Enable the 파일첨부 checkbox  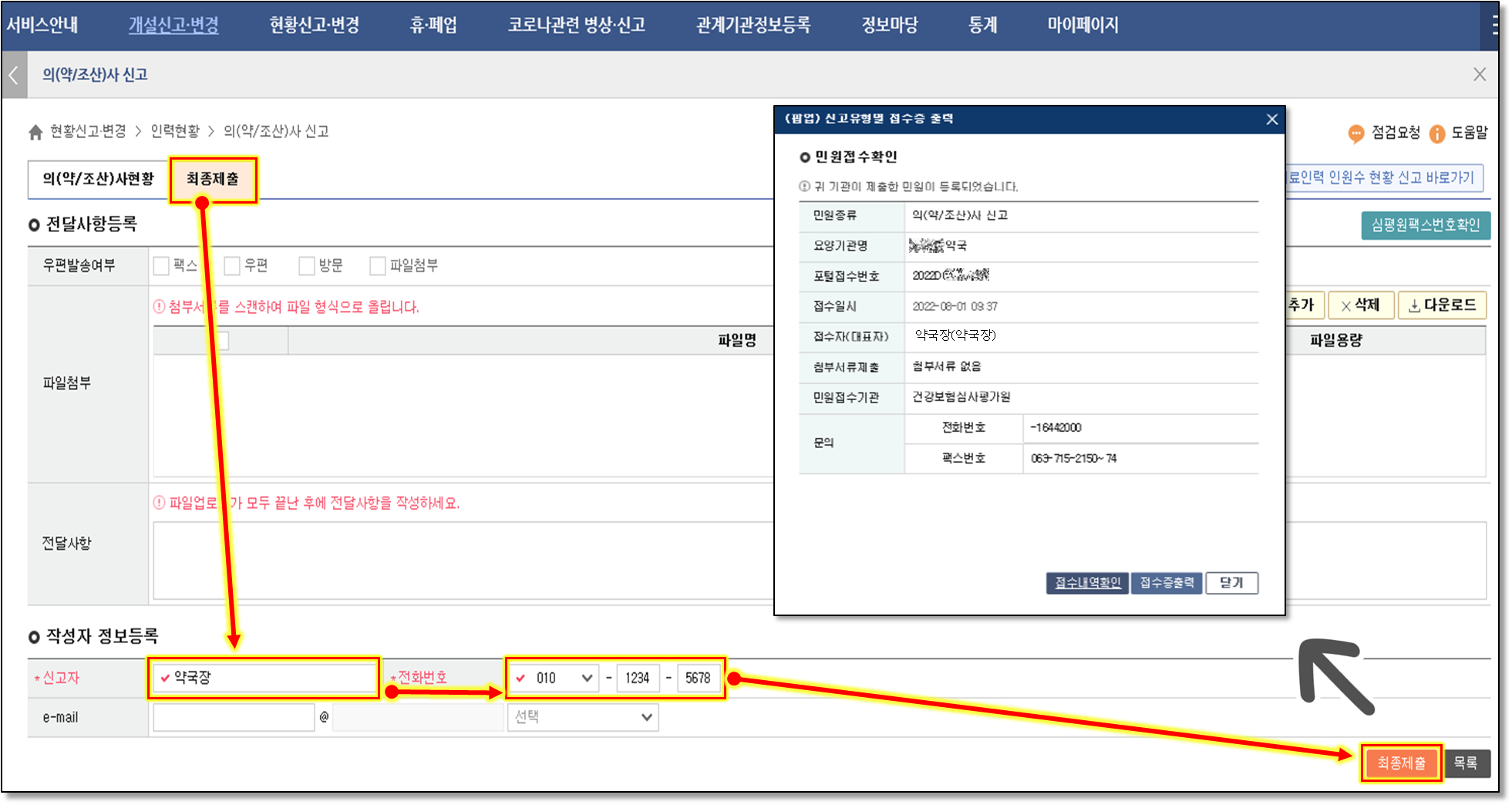coord(378,266)
